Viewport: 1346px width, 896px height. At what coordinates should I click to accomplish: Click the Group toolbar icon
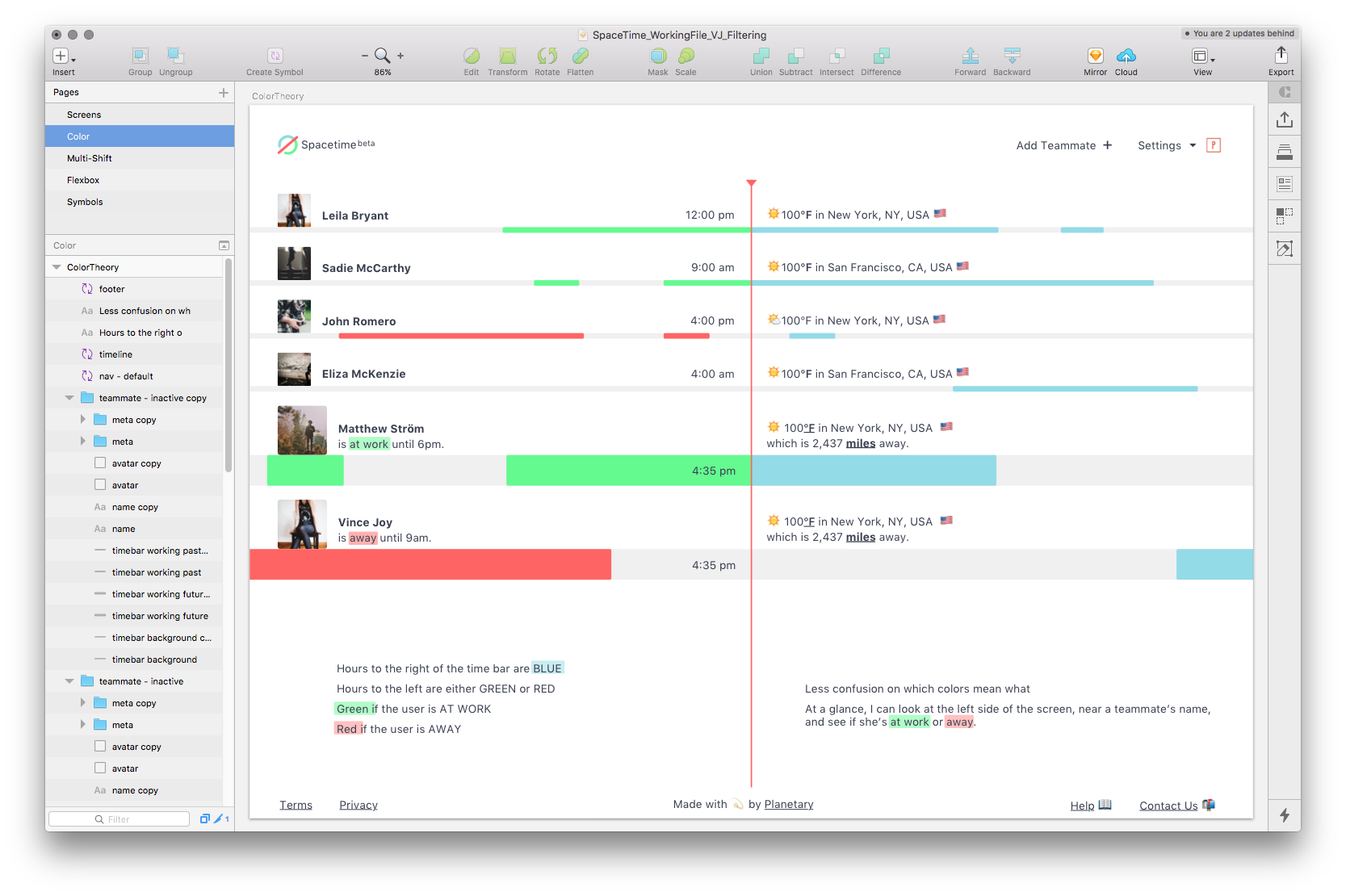(x=140, y=56)
